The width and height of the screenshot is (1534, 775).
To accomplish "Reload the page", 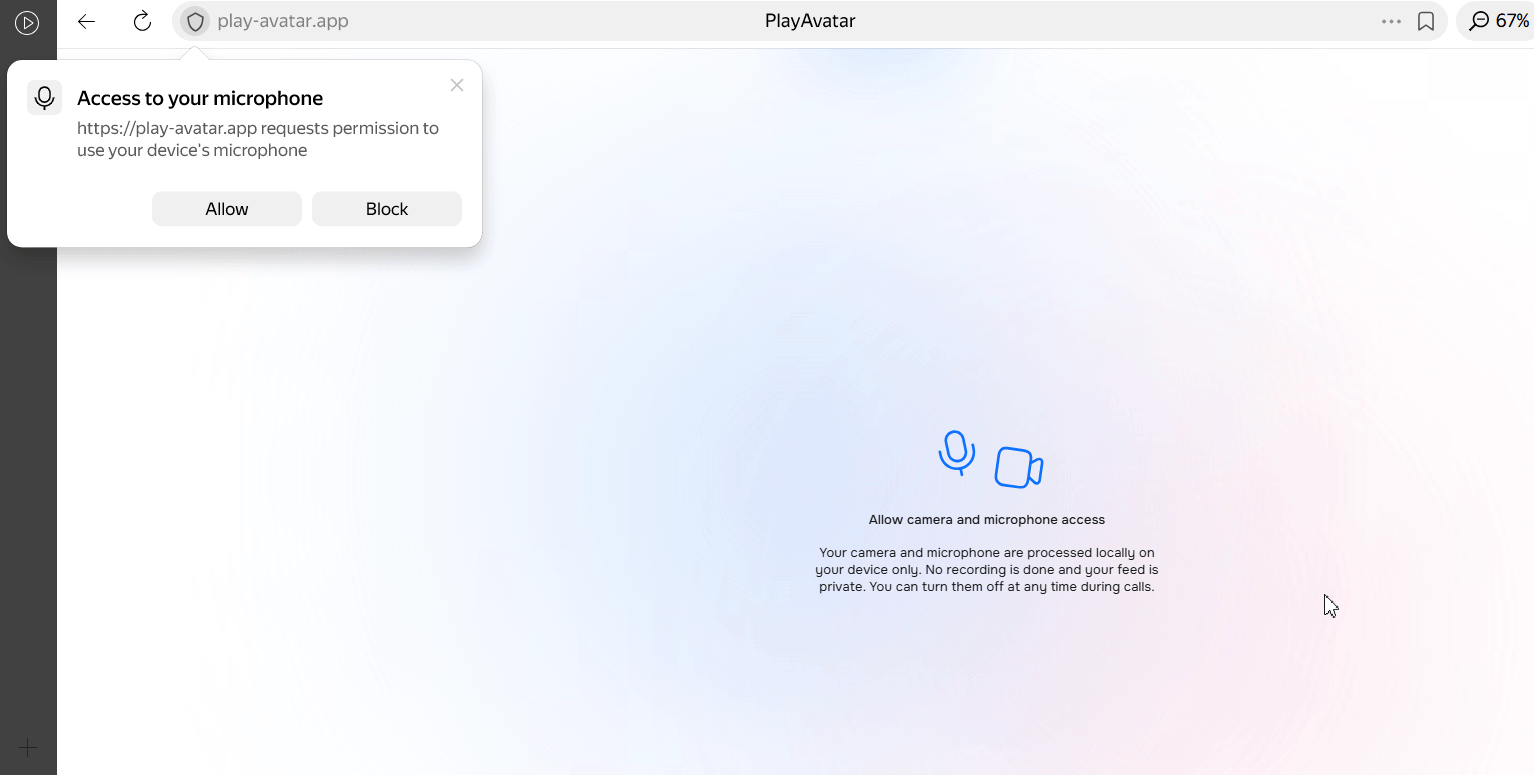I will click(x=142, y=21).
